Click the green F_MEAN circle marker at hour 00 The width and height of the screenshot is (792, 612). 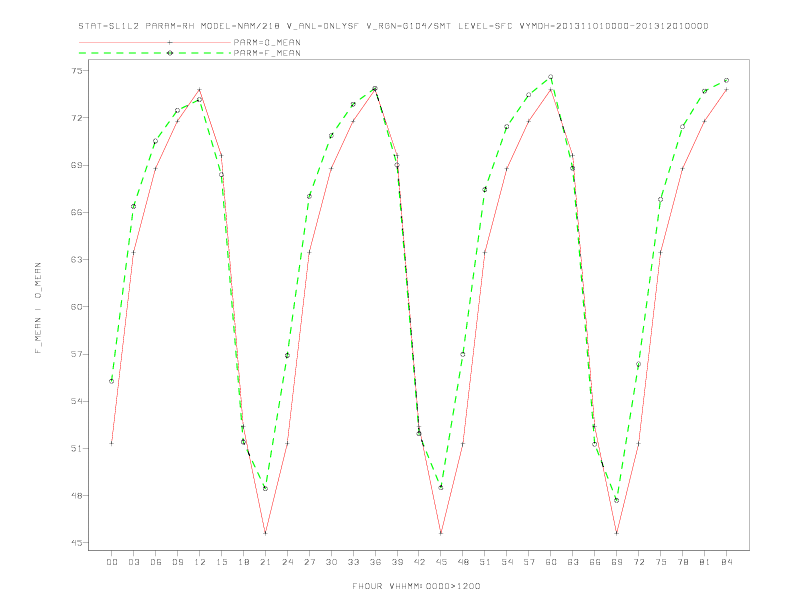pyautogui.click(x=112, y=381)
